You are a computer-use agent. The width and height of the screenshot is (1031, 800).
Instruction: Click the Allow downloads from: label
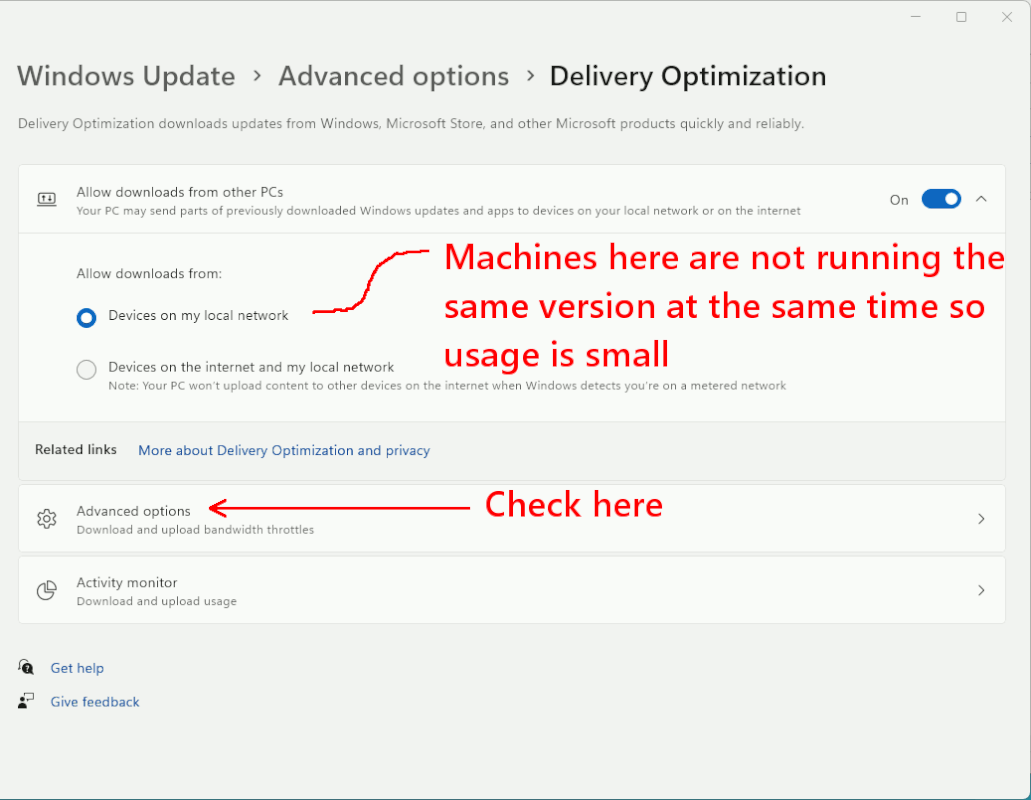pyautogui.click(x=149, y=273)
